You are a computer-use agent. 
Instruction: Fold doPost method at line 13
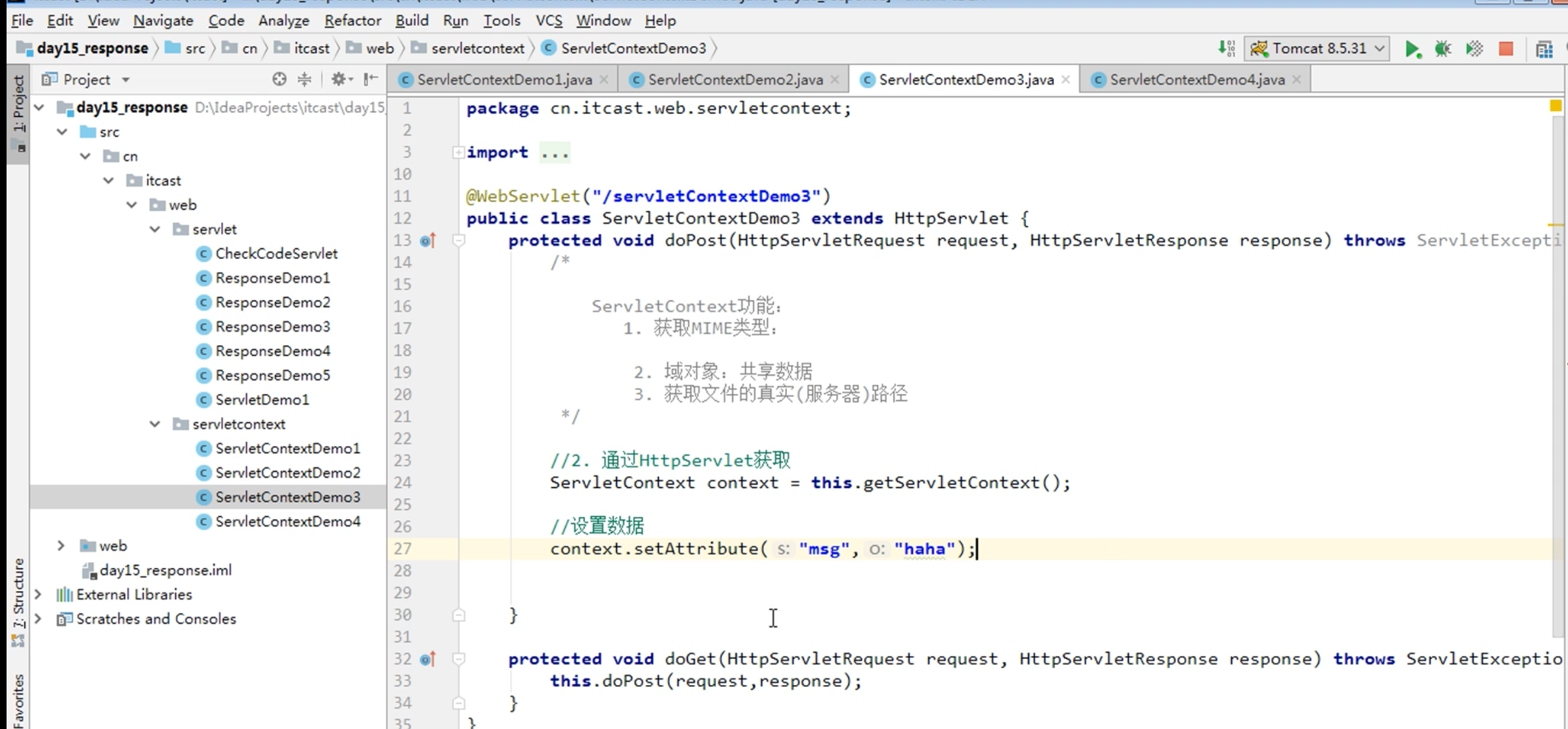coord(459,241)
